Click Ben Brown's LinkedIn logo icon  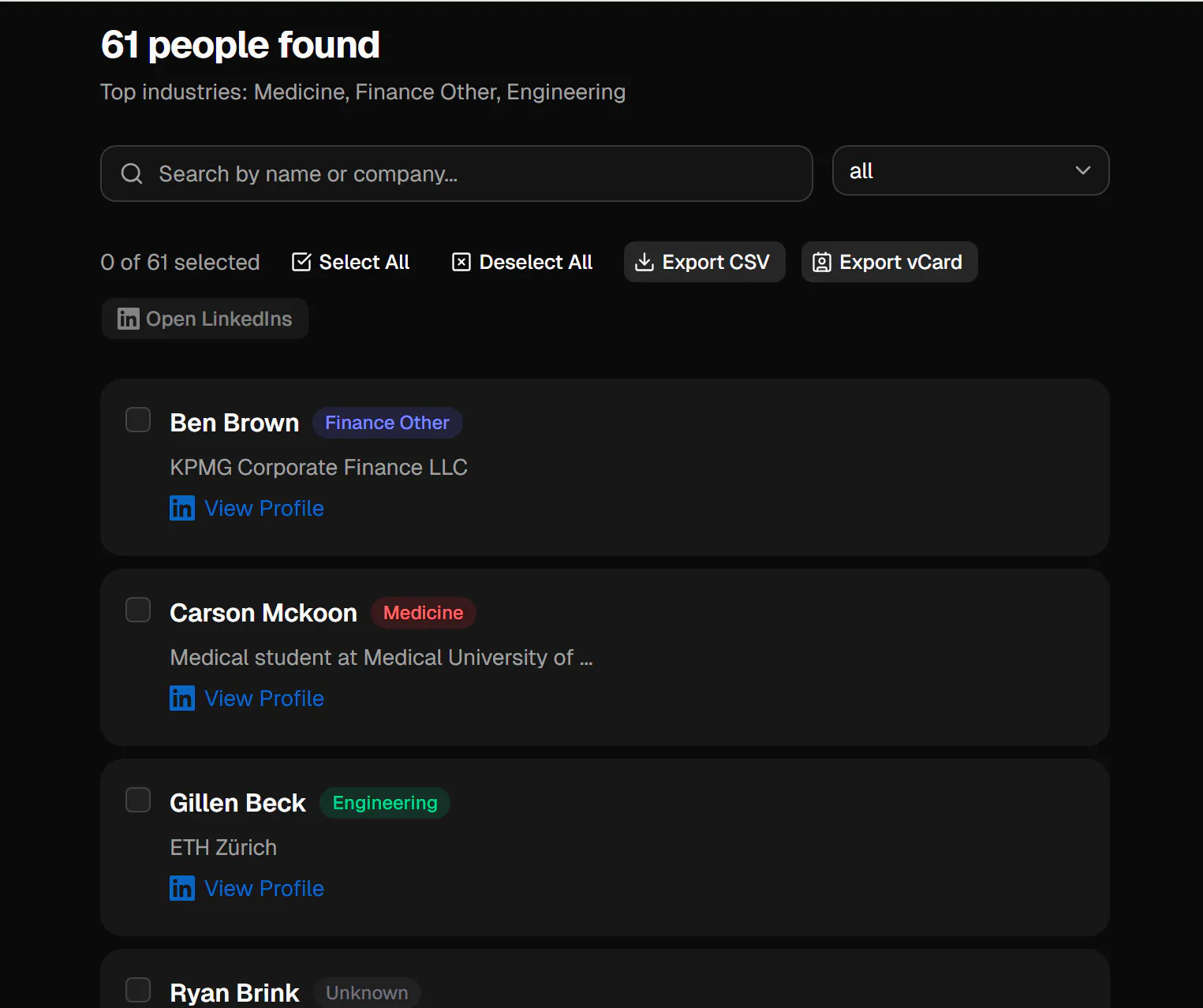182,508
